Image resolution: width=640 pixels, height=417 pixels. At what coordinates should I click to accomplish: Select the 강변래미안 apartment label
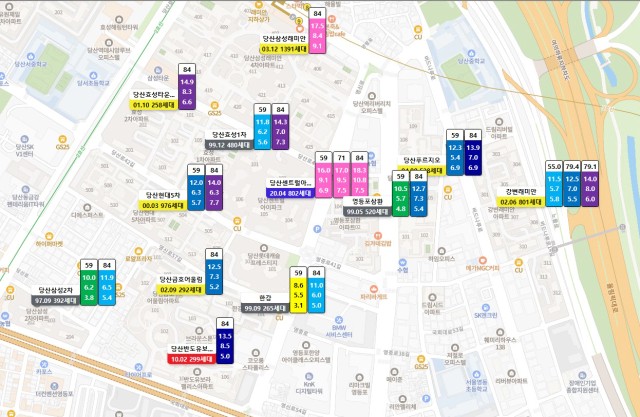[520, 192]
